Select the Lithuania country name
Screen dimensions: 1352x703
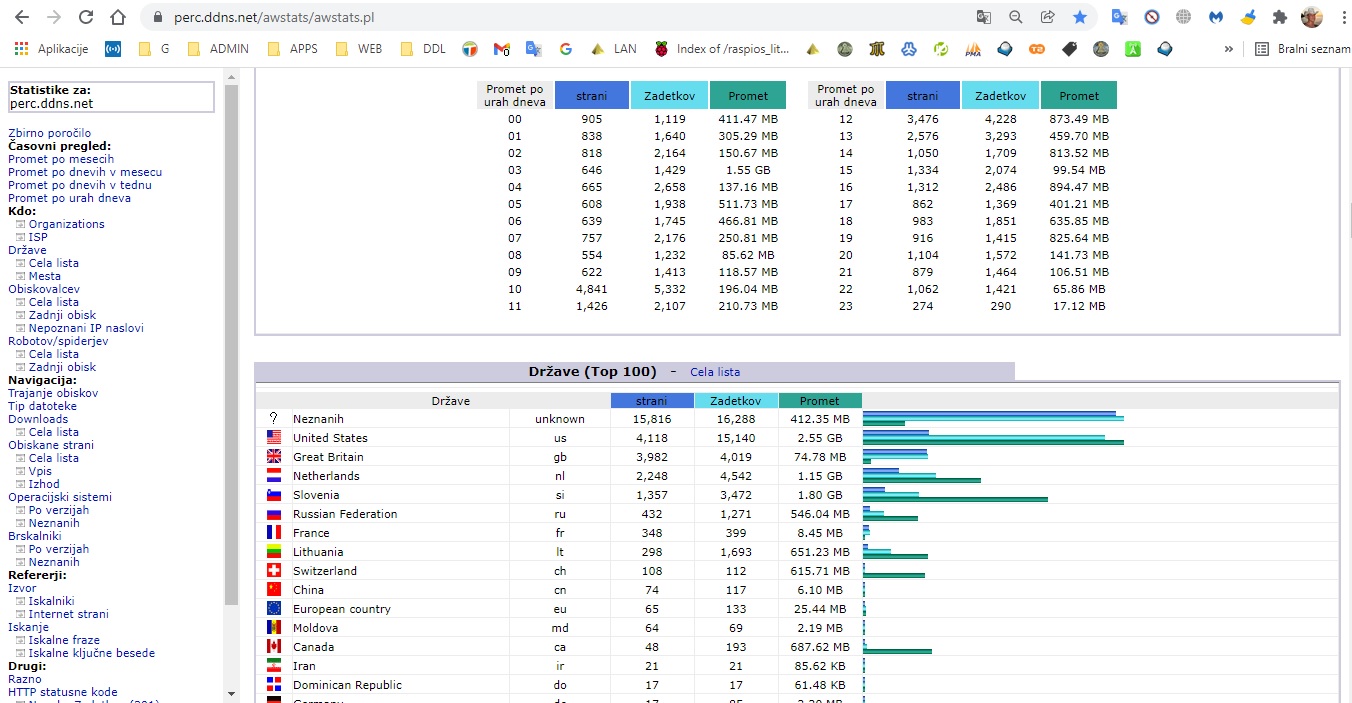click(x=318, y=552)
